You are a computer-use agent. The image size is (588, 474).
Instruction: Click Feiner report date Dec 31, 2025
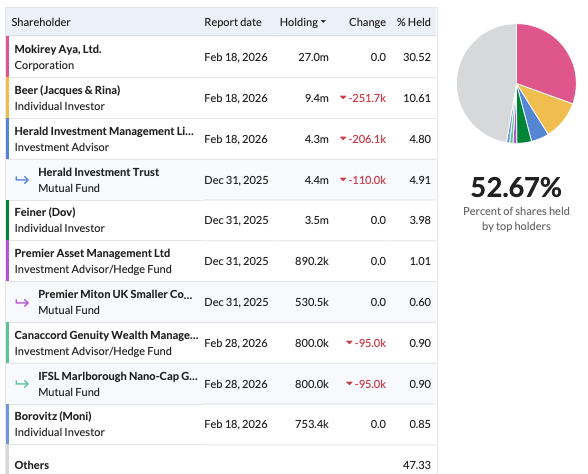(236, 220)
